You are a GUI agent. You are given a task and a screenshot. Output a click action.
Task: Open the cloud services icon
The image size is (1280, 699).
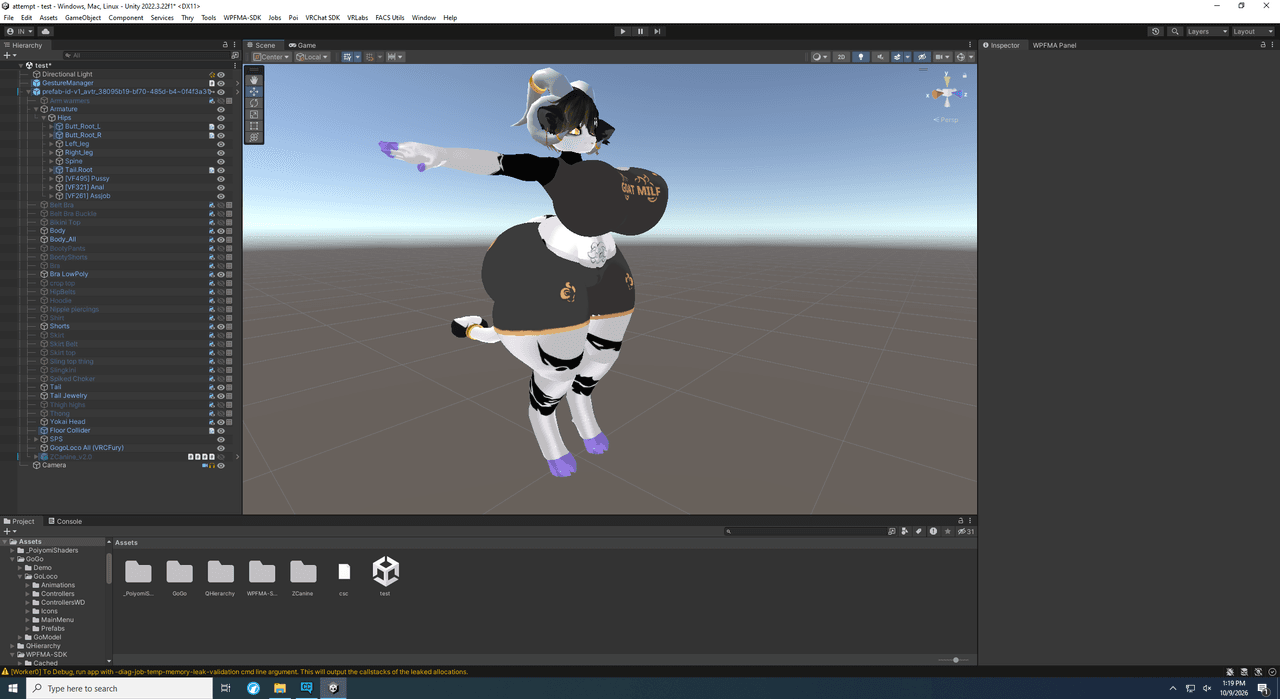click(46, 31)
